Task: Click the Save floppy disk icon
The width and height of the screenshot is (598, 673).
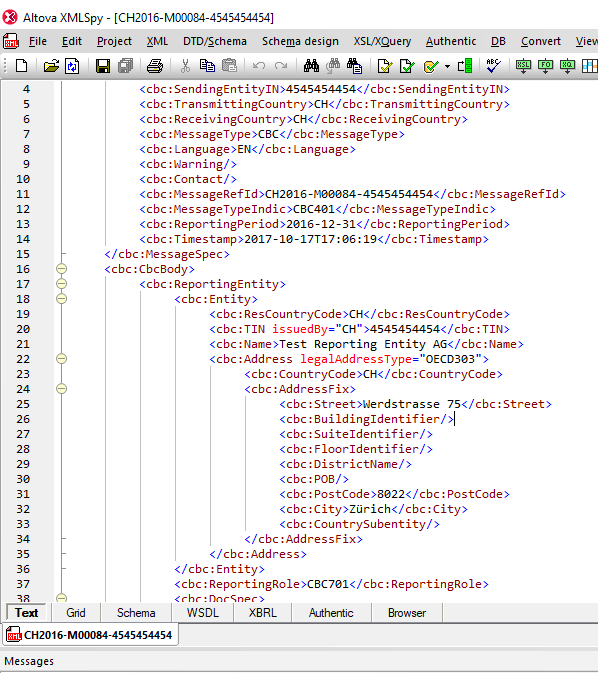Action: click(x=103, y=66)
